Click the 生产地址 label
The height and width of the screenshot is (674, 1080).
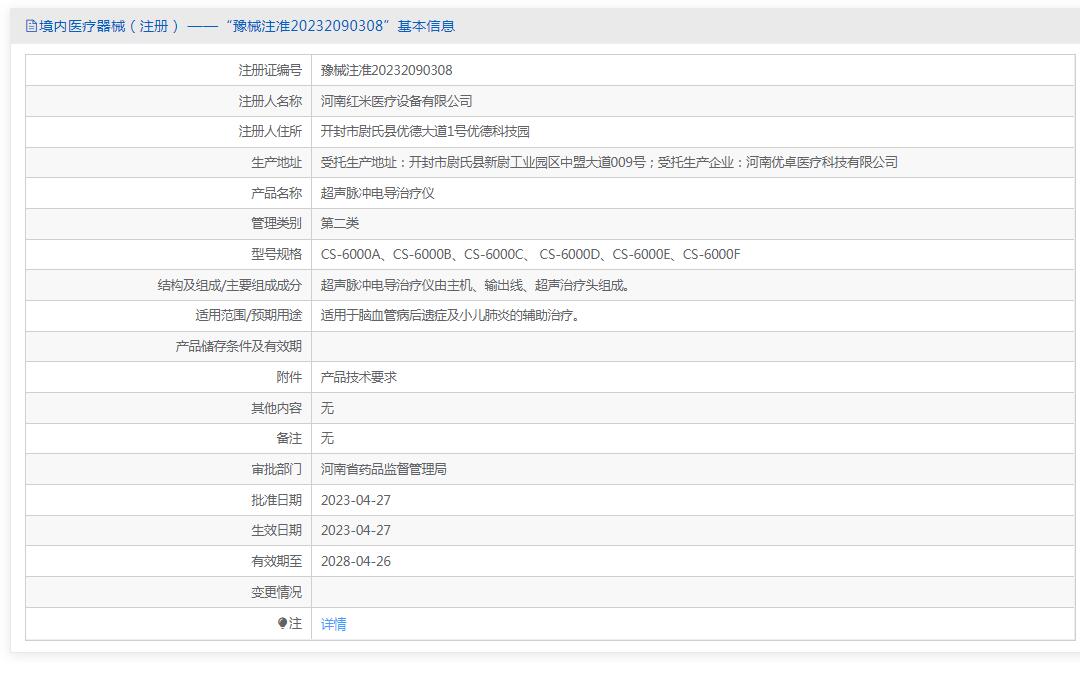click(276, 162)
